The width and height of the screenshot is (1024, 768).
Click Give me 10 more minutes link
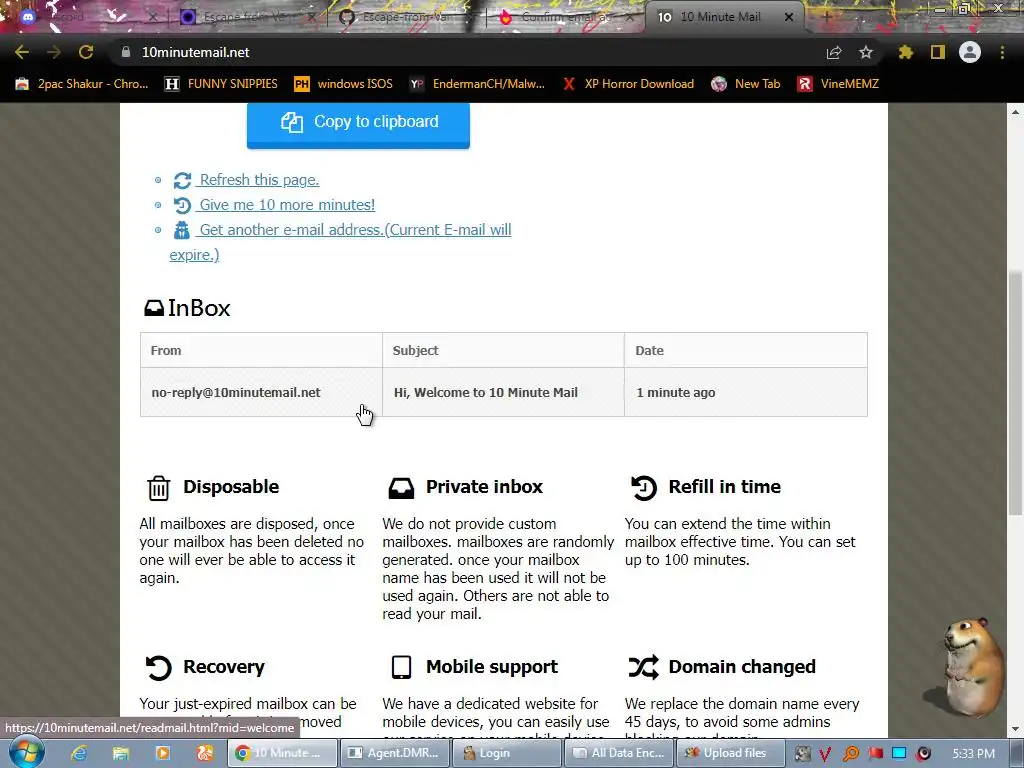287,204
